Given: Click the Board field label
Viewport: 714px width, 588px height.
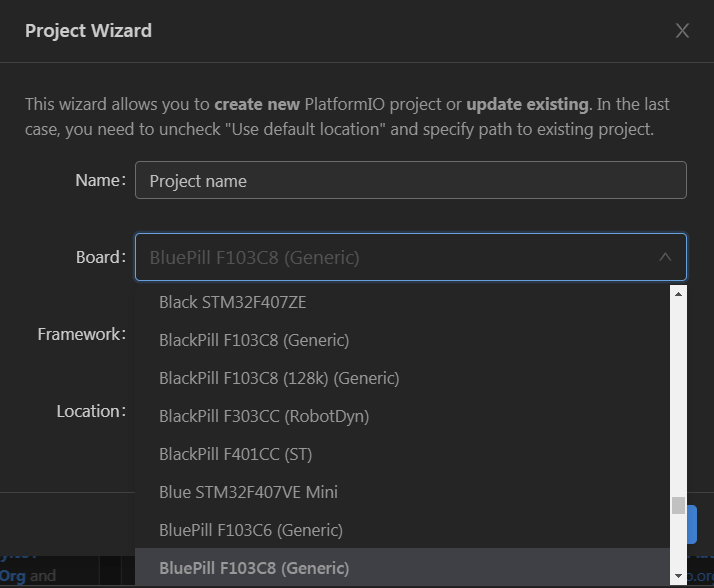Looking at the screenshot, I should point(101,257).
